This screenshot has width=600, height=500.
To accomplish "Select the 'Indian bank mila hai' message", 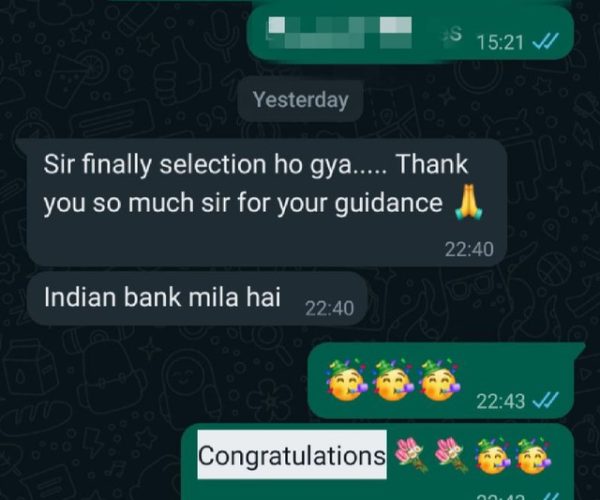I will [x=197, y=299].
